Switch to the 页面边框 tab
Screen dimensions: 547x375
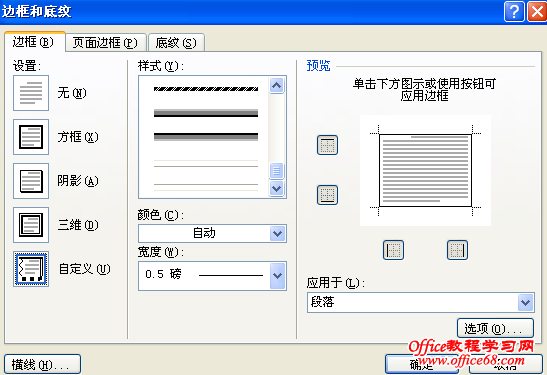tap(105, 43)
